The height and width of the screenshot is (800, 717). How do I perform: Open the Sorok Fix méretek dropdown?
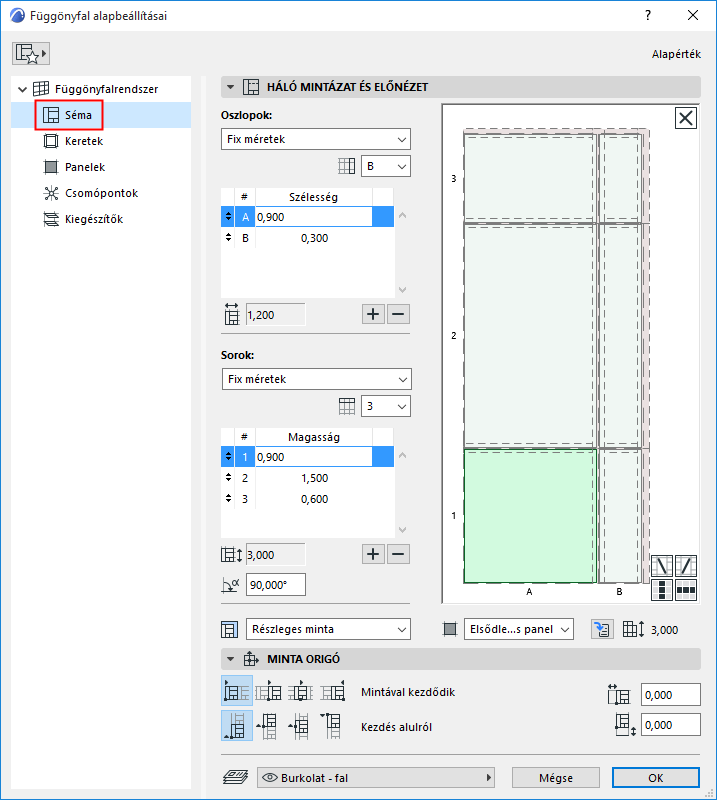[x=316, y=379]
